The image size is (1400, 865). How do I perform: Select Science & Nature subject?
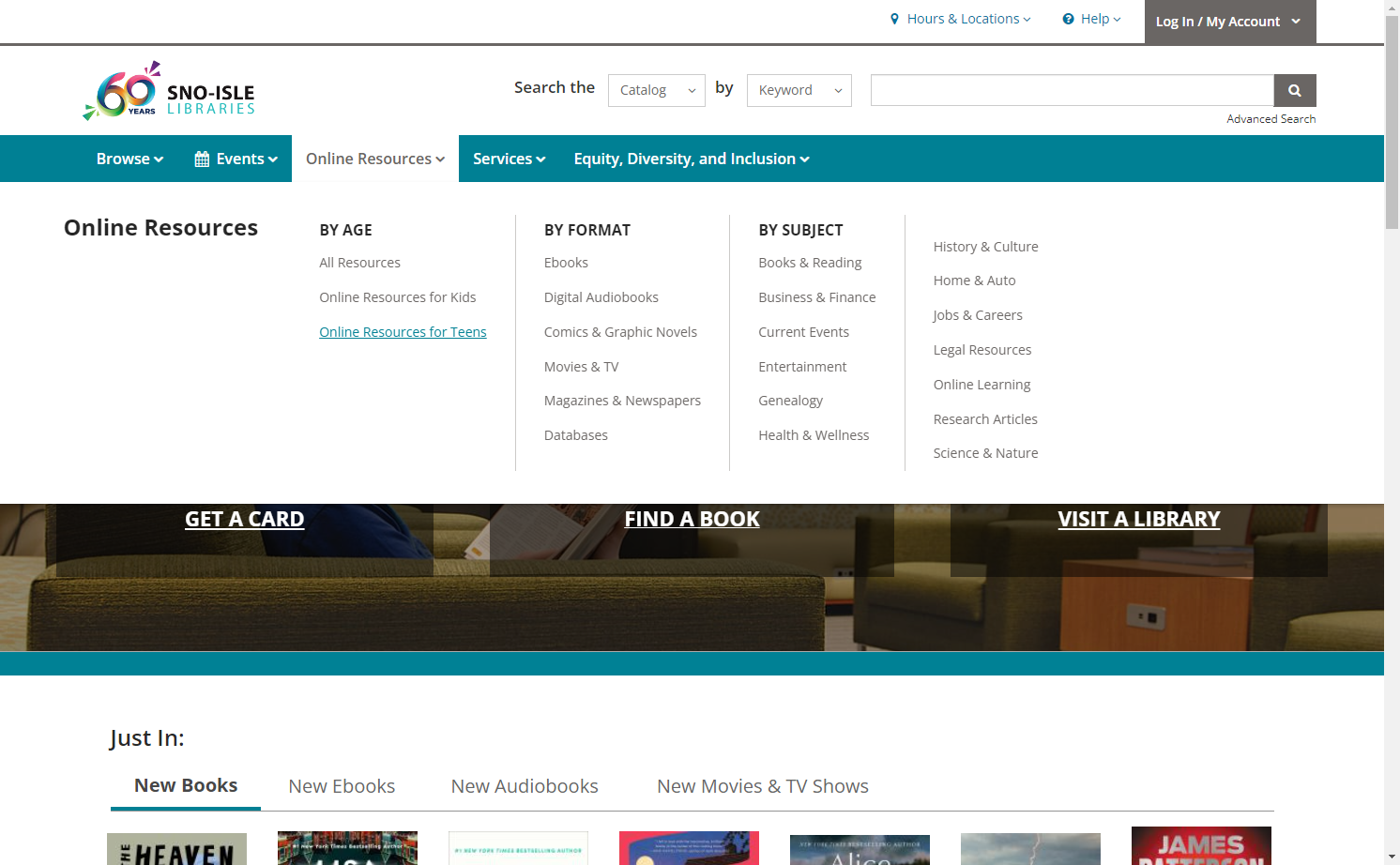pyautogui.click(x=986, y=453)
